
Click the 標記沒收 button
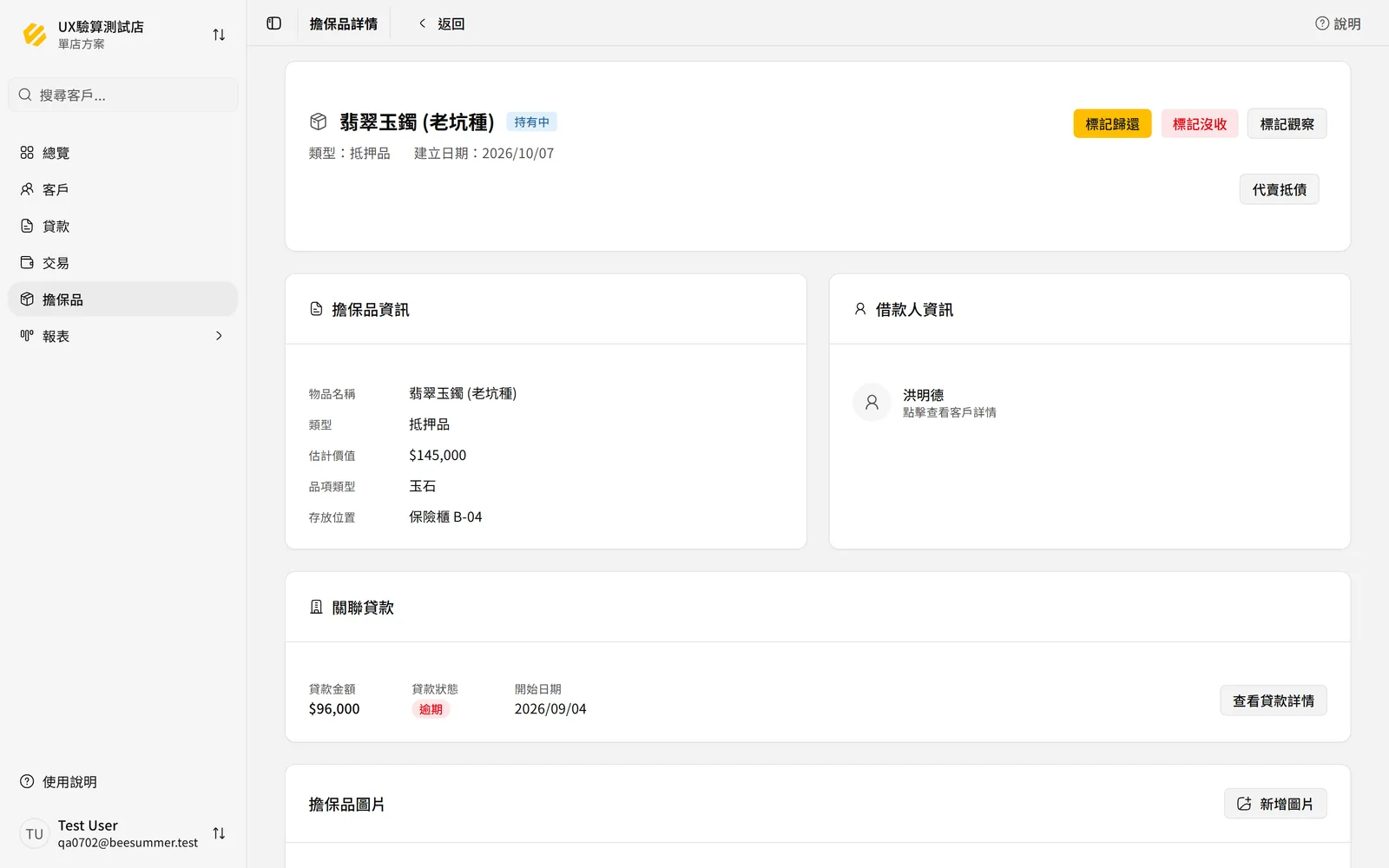[x=1200, y=124]
